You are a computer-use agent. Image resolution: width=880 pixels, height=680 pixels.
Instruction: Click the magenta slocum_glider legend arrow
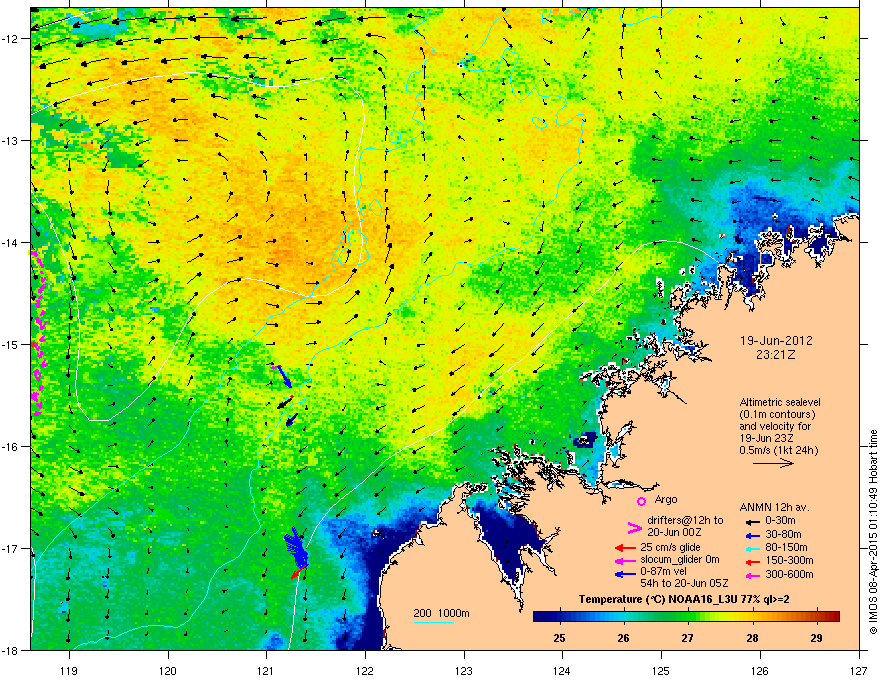625,560
